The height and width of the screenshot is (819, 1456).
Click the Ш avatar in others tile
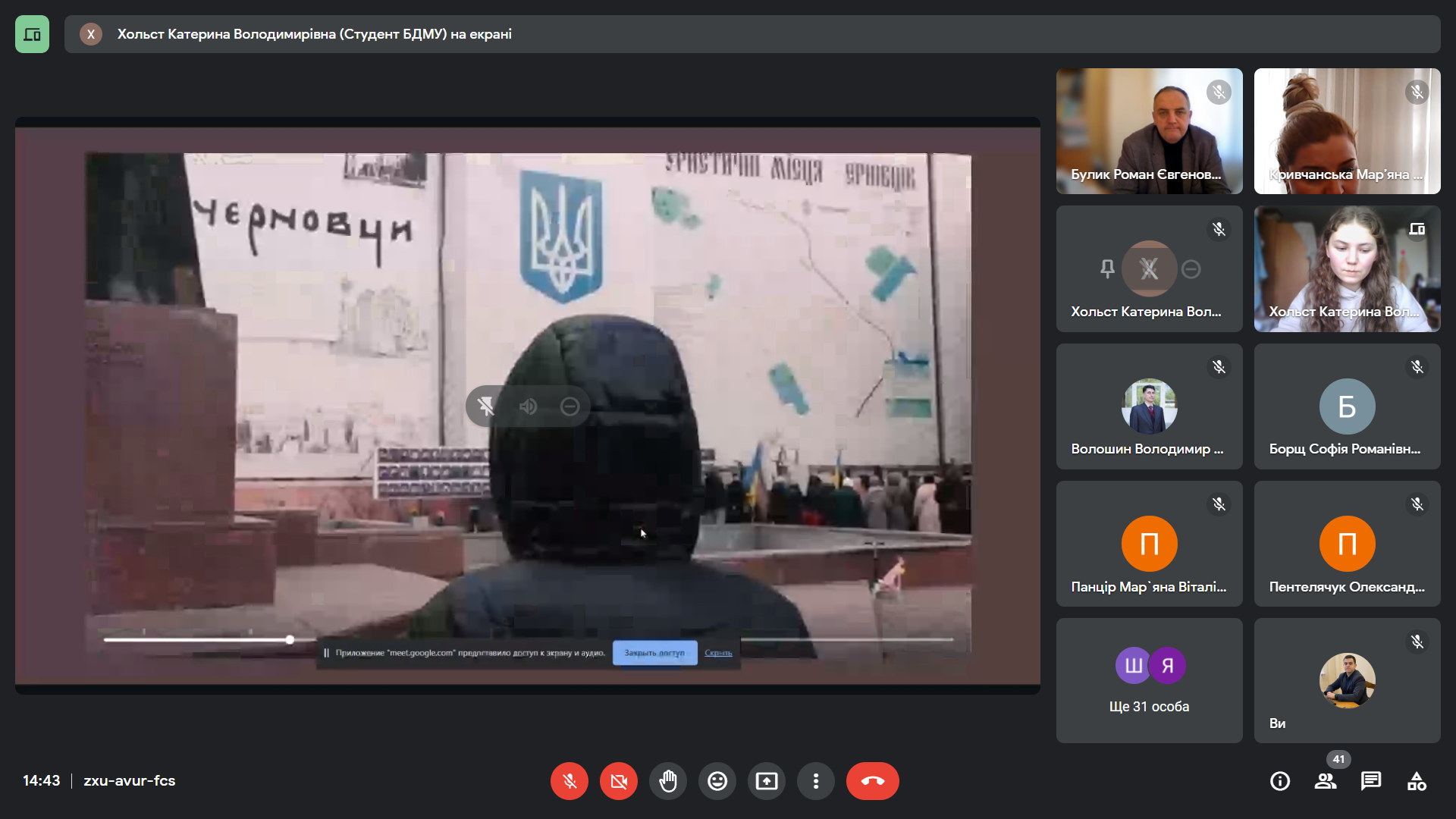click(x=1134, y=666)
